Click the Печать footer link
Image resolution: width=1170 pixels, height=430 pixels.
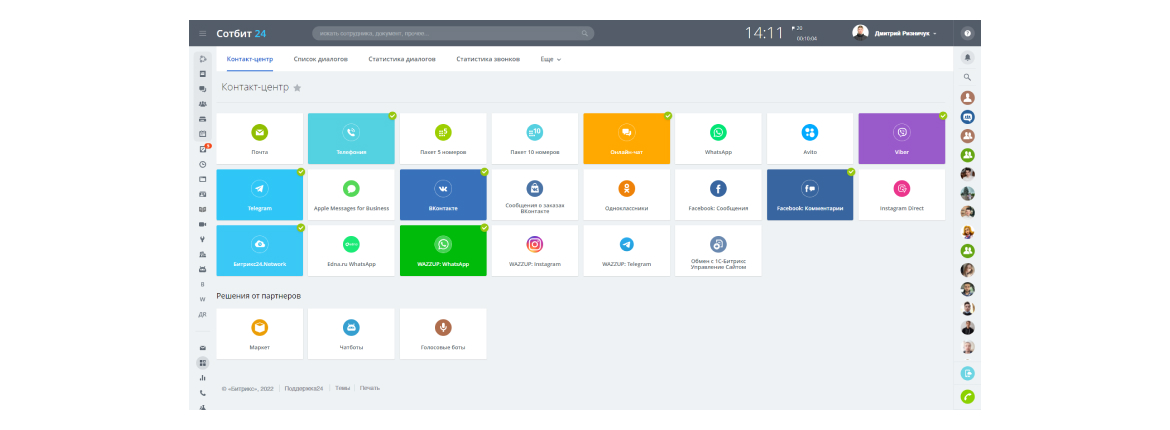[369, 388]
